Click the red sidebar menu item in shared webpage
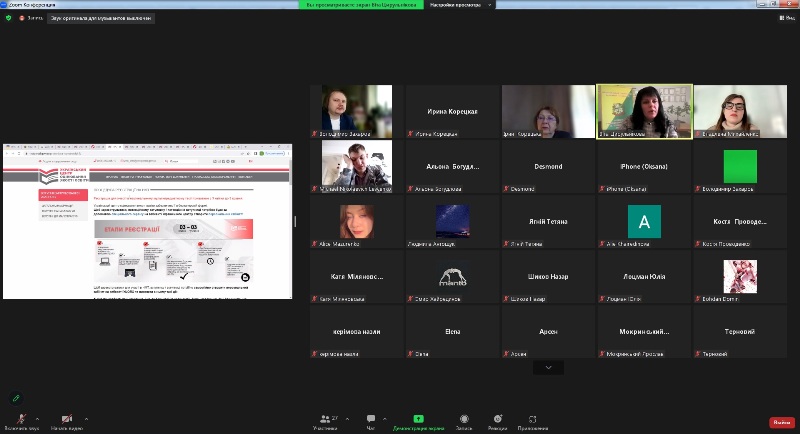This screenshot has height=434, width=800. [x=63, y=195]
